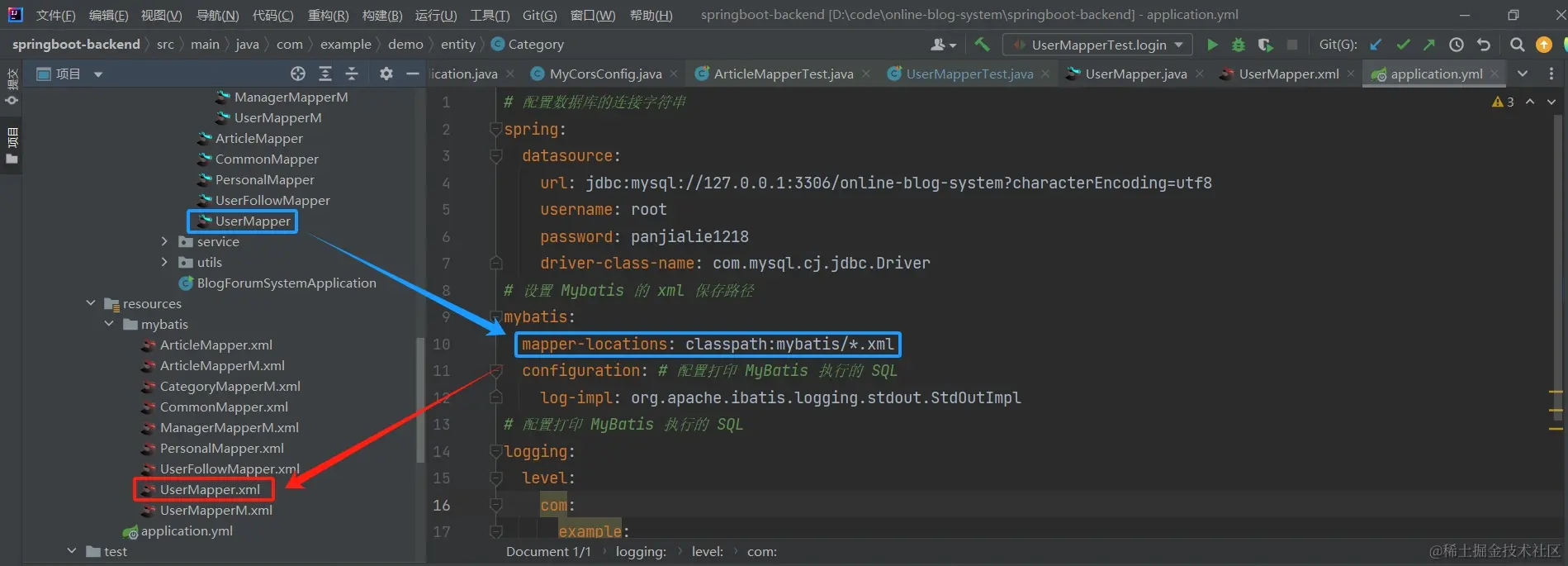Switch to UserMapper.xml tab
This screenshot has height=566, width=1568.
tap(1288, 74)
